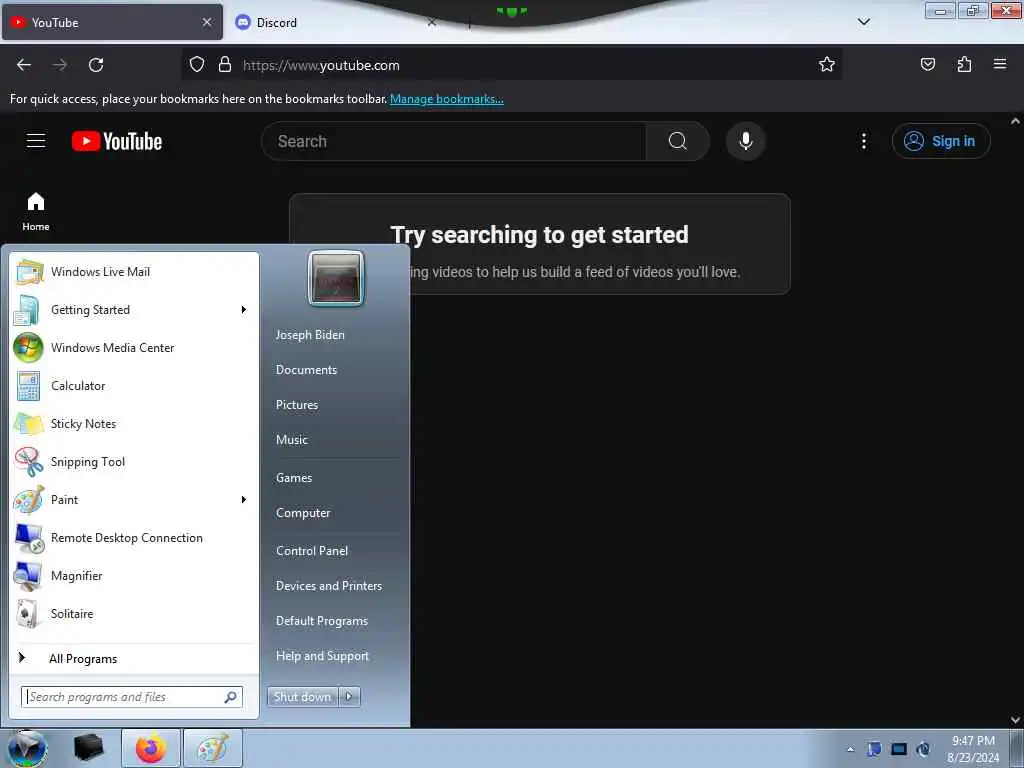Open Joseph Biden user folder

click(310, 334)
